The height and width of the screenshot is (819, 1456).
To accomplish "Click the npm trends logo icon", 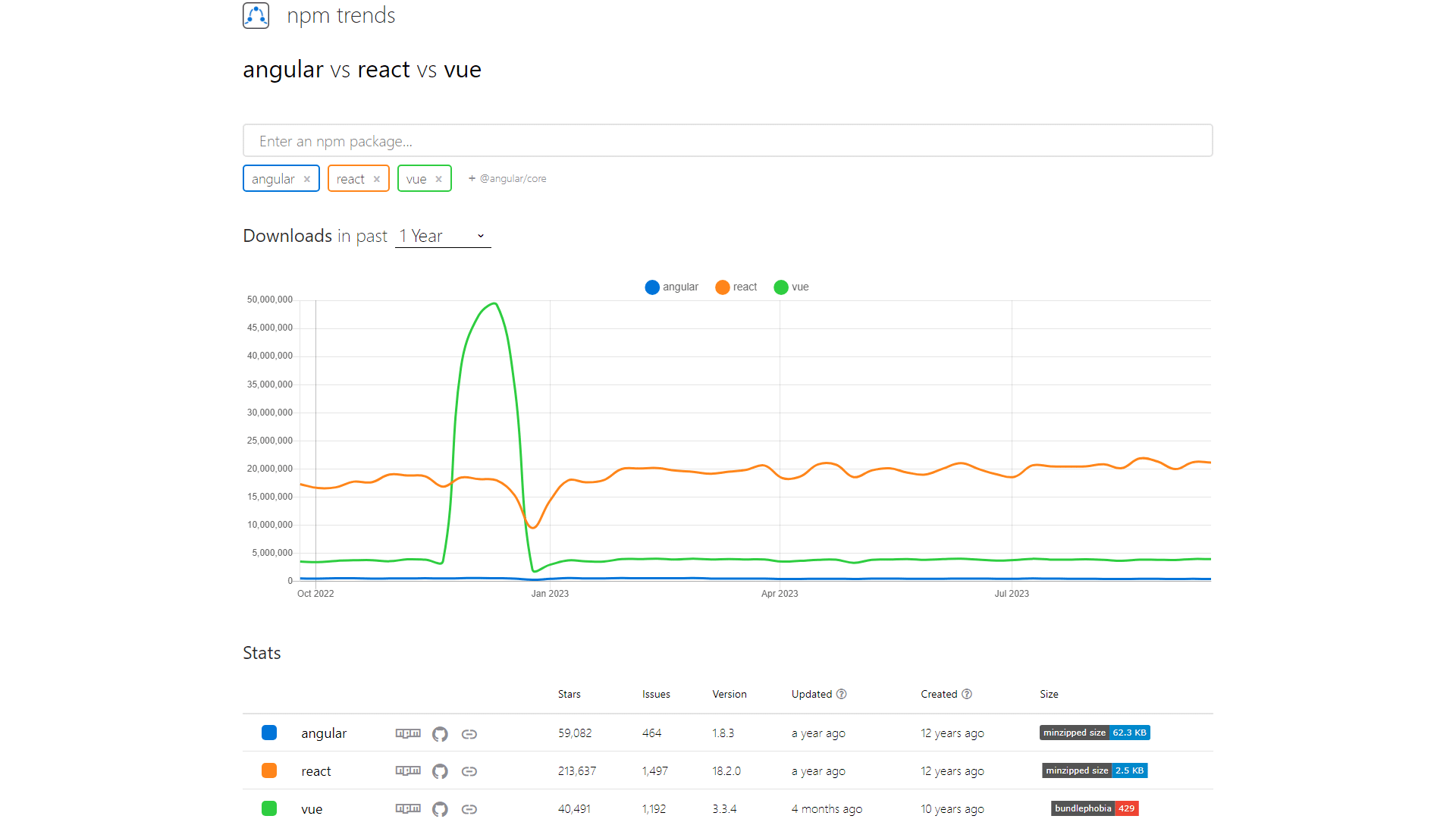I will coord(256,15).
